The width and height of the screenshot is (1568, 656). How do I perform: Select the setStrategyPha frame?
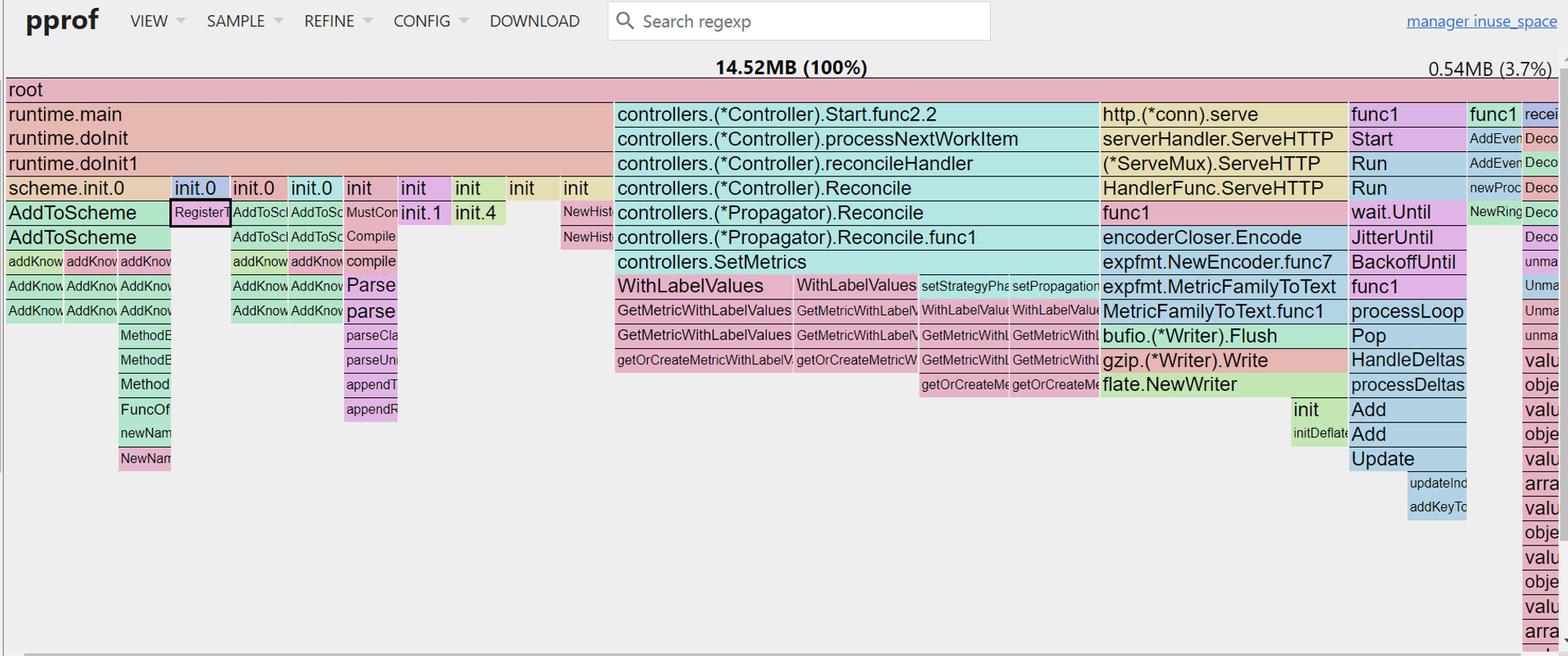[964, 286]
